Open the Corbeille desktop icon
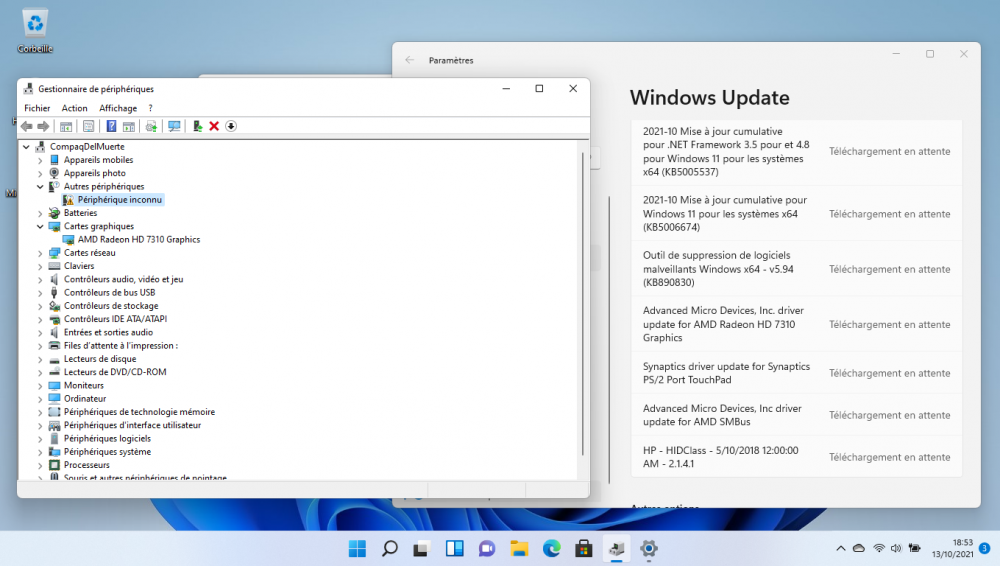 35,31
